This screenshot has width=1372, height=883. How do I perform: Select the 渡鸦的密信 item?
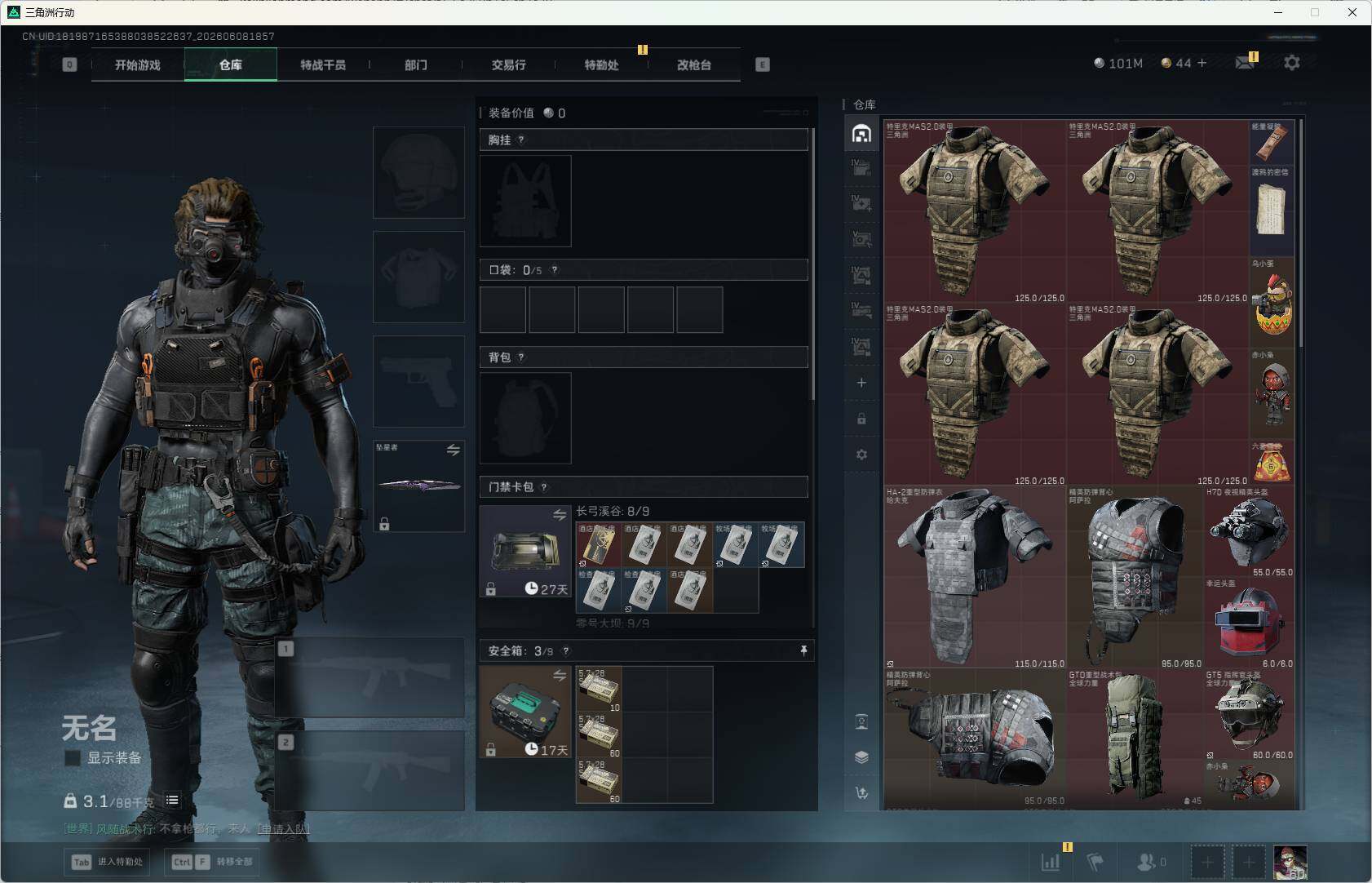1272,211
